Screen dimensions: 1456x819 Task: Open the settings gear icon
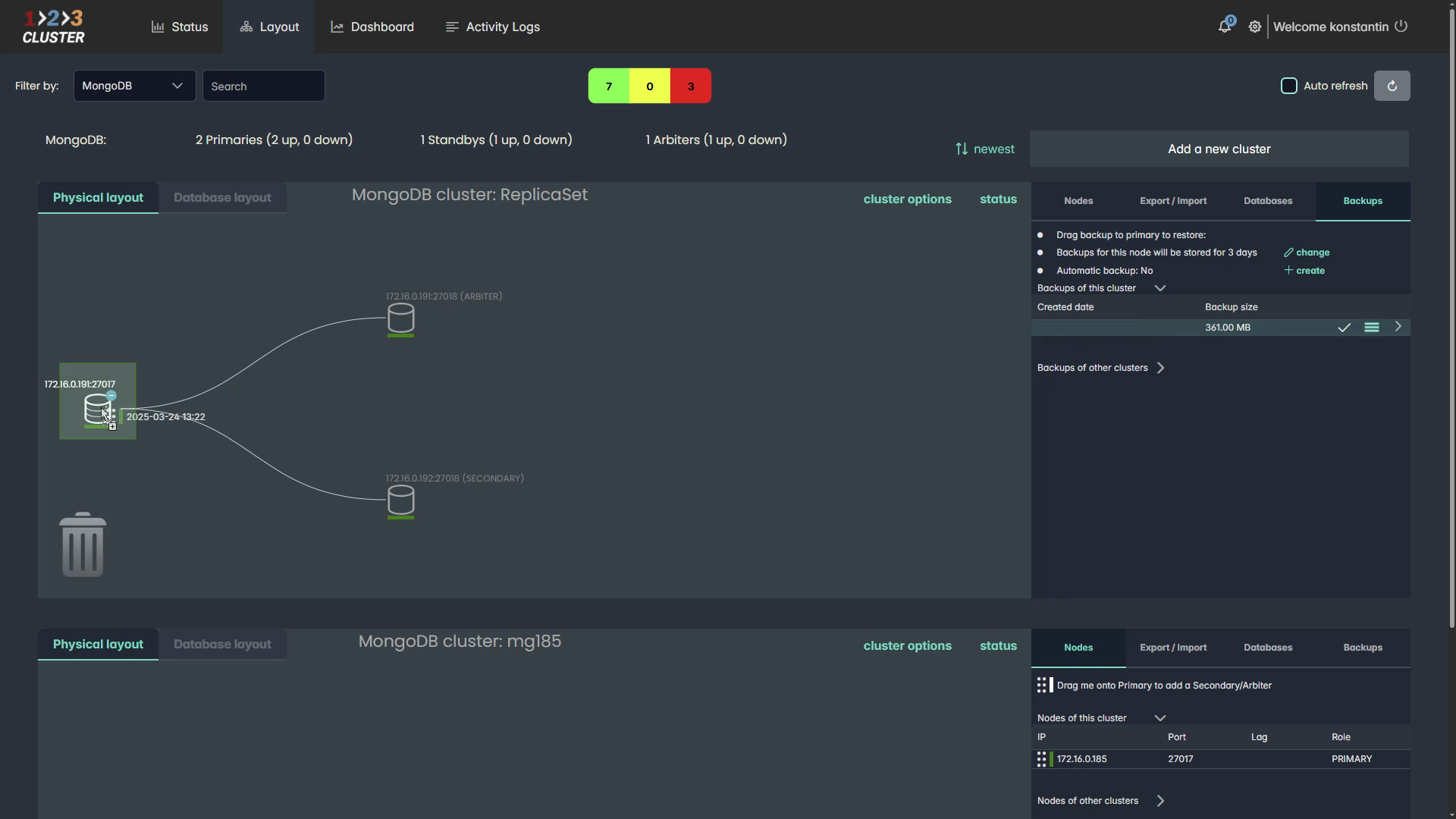(x=1255, y=27)
